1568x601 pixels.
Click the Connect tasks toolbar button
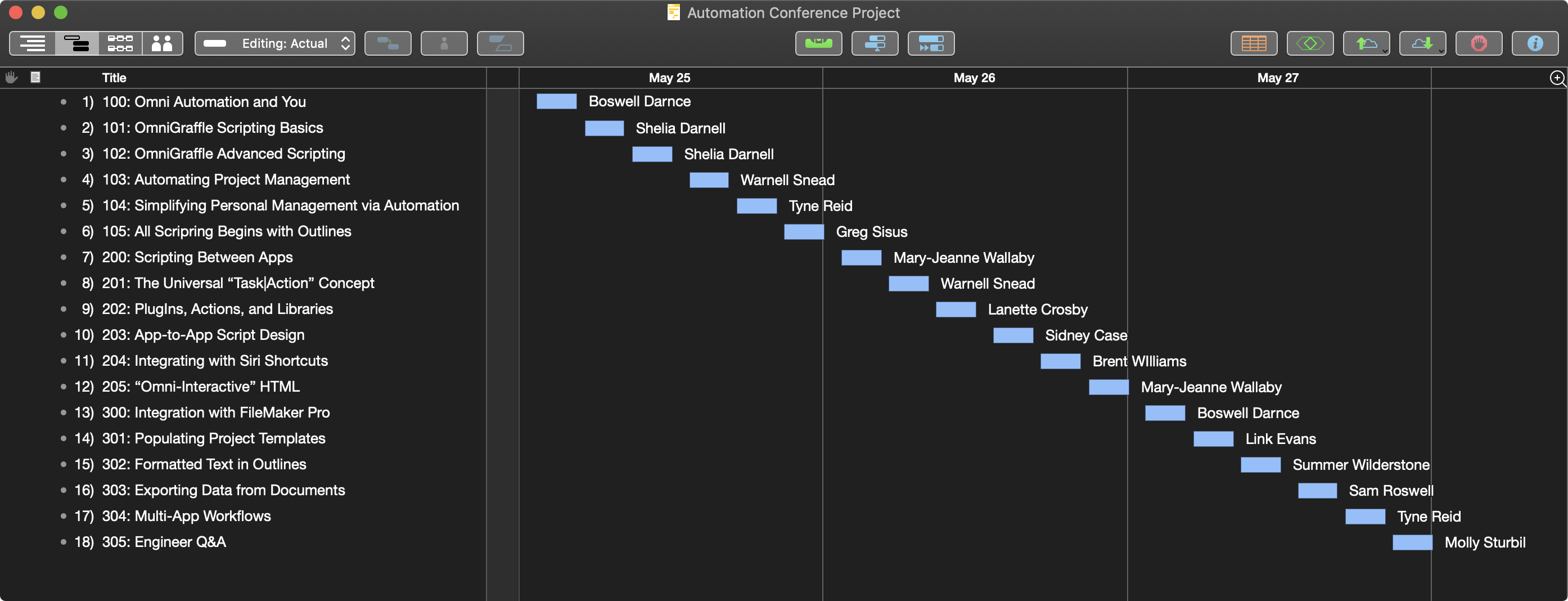(x=387, y=43)
